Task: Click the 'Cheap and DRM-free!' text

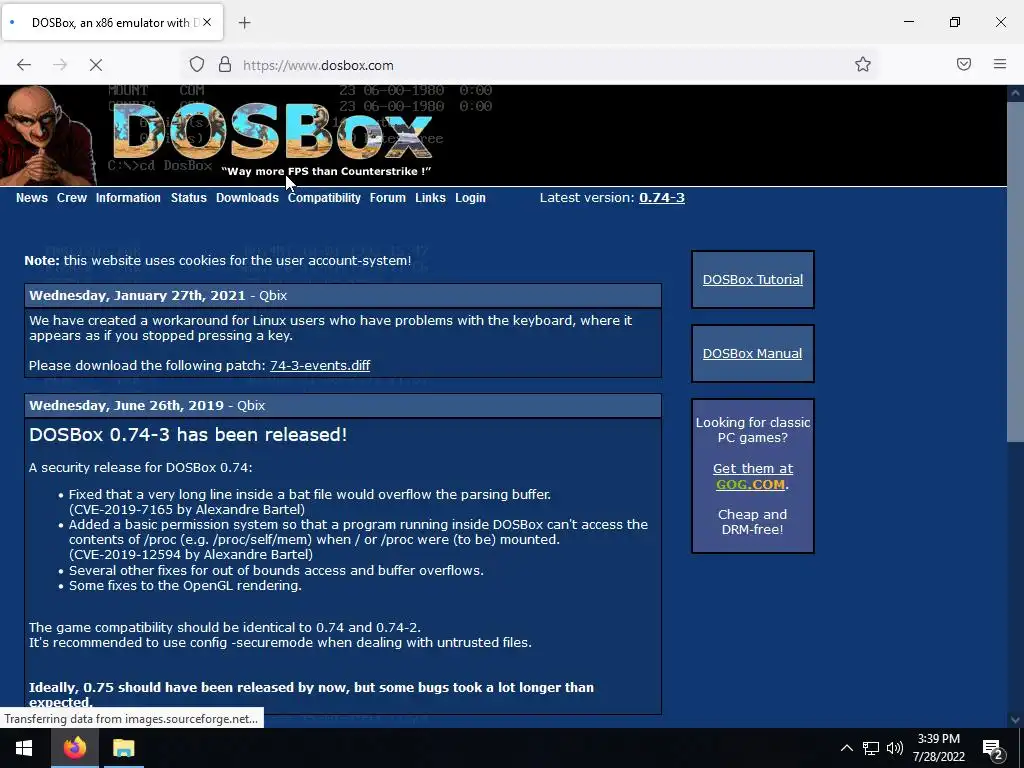Action: pos(752,522)
